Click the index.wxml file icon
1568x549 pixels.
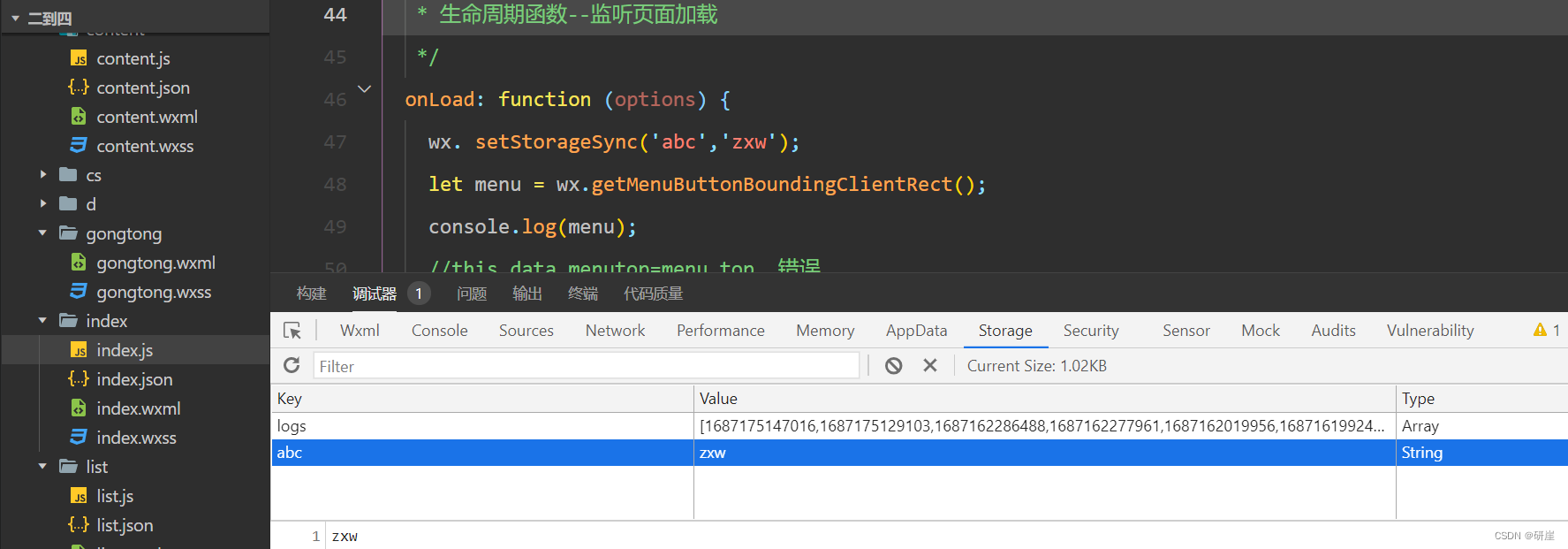79,408
